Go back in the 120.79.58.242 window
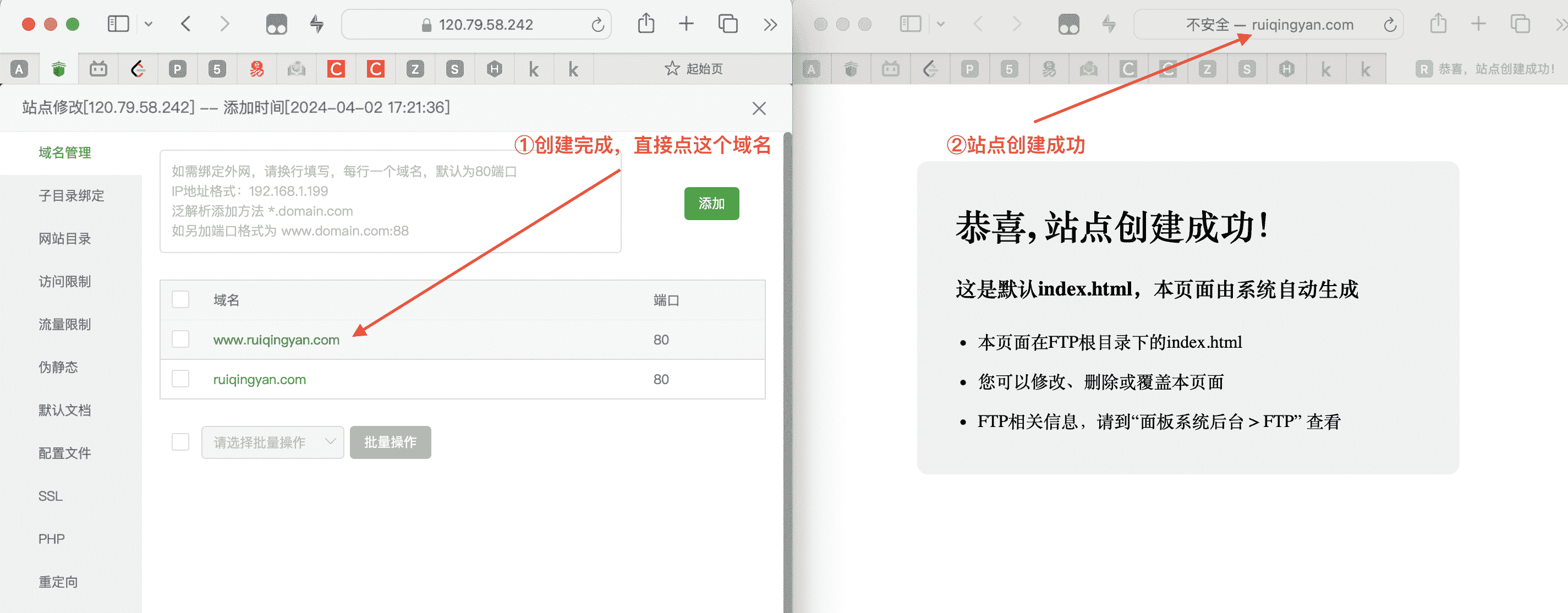 coord(187,24)
